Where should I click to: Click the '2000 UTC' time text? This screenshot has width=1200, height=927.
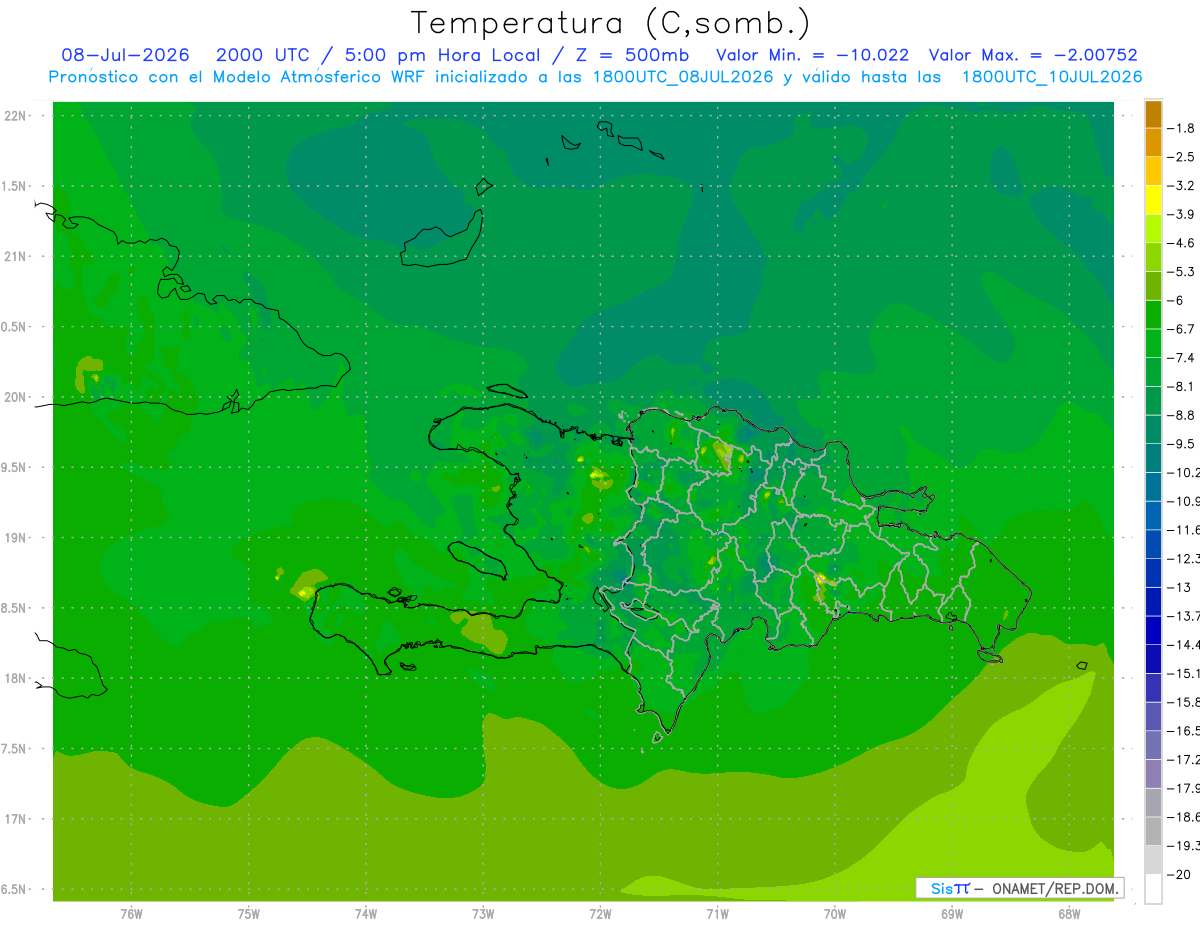(262, 55)
